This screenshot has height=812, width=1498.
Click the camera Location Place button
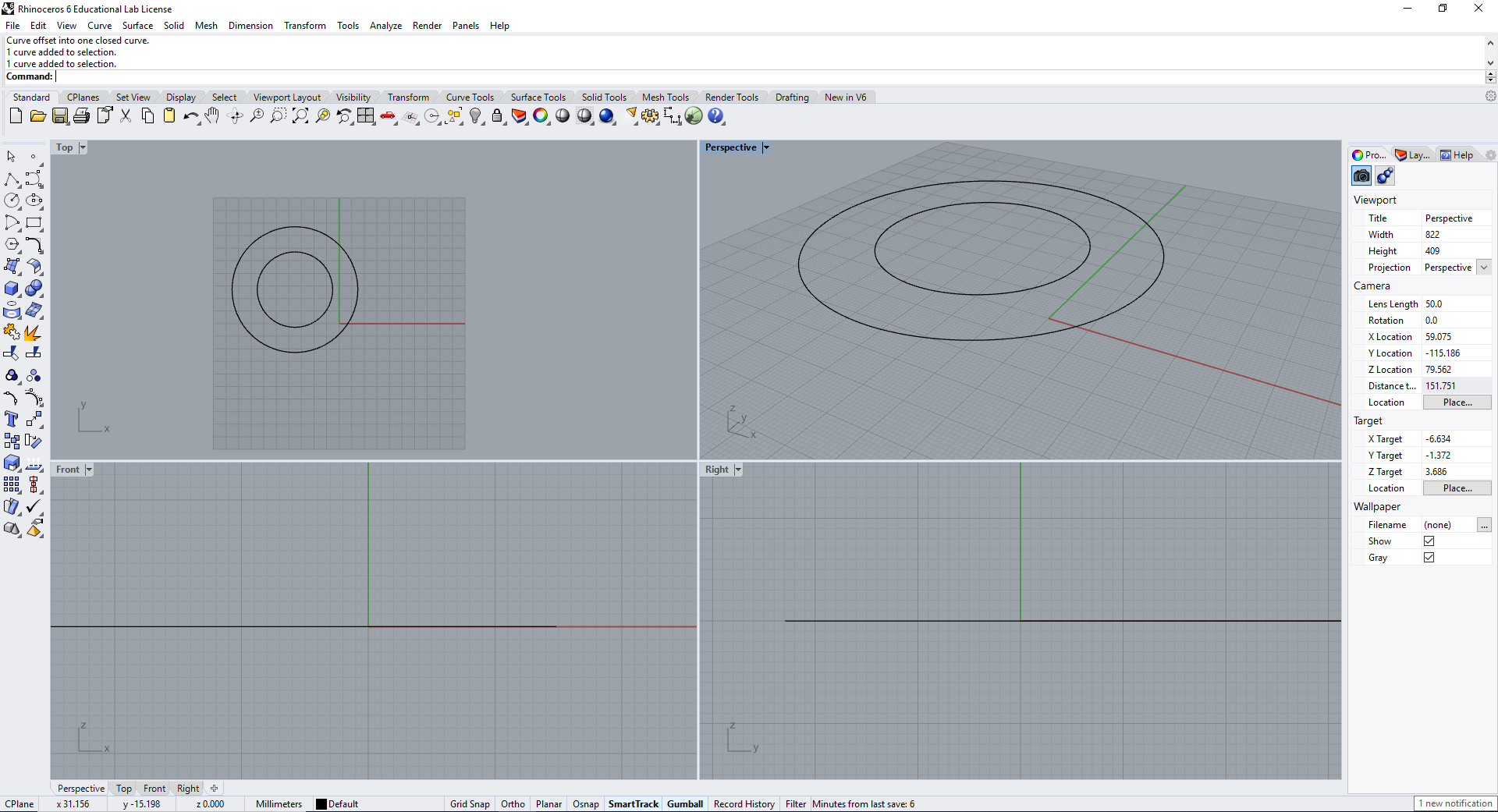tap(1457, 402)
